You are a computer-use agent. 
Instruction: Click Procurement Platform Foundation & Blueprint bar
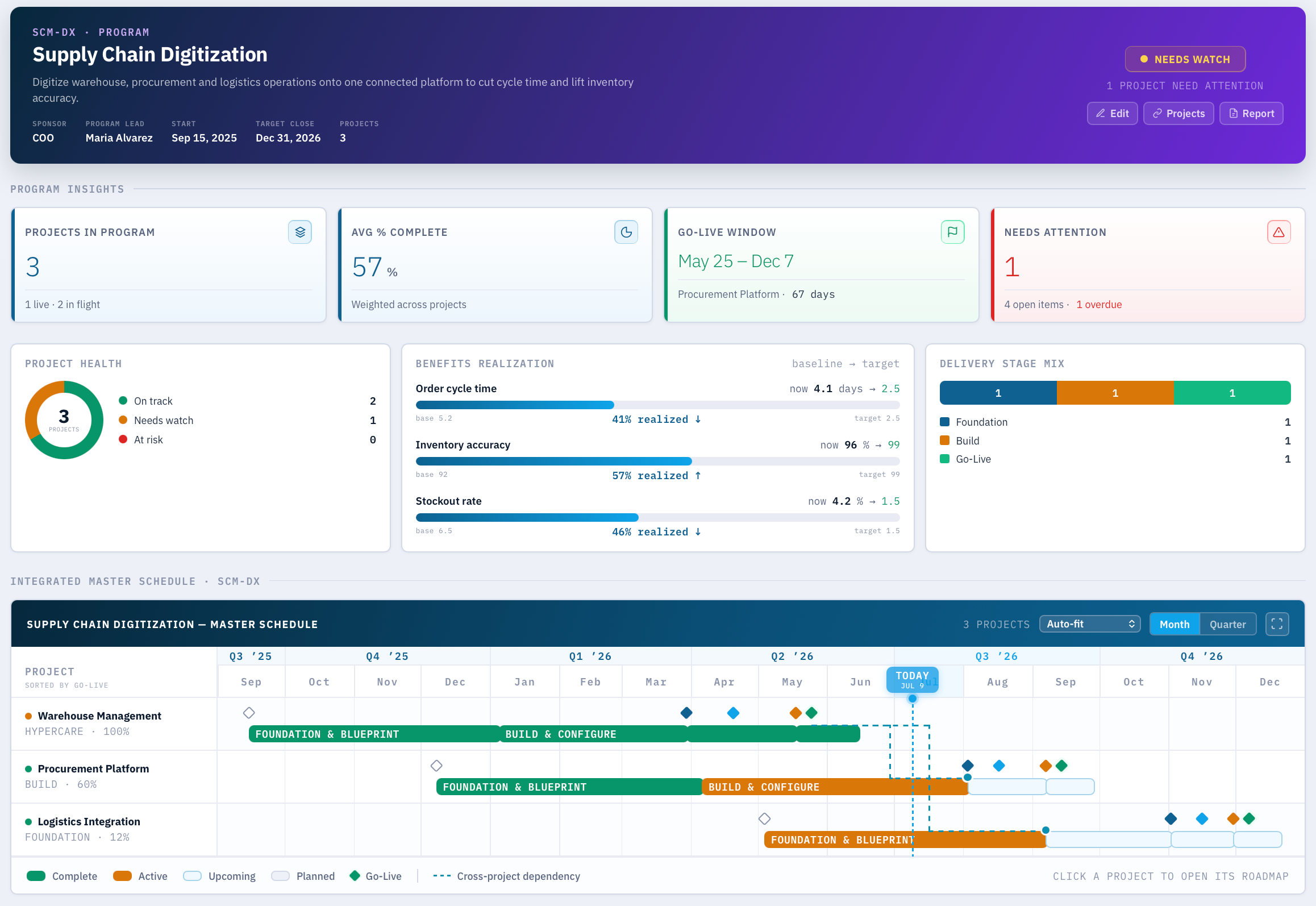click(569, 787)
